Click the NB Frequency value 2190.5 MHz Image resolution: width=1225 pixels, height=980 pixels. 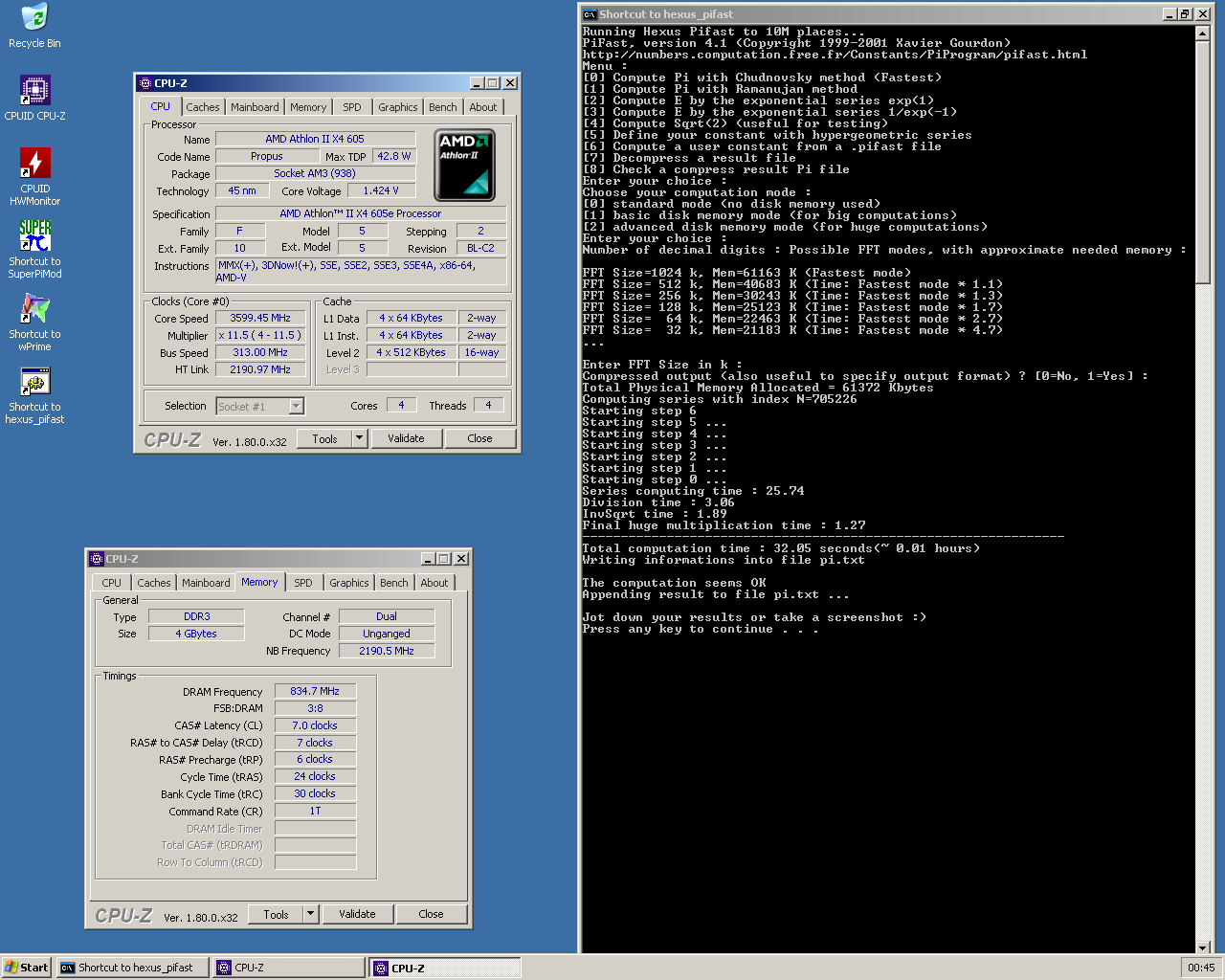(x=387, y=651)
